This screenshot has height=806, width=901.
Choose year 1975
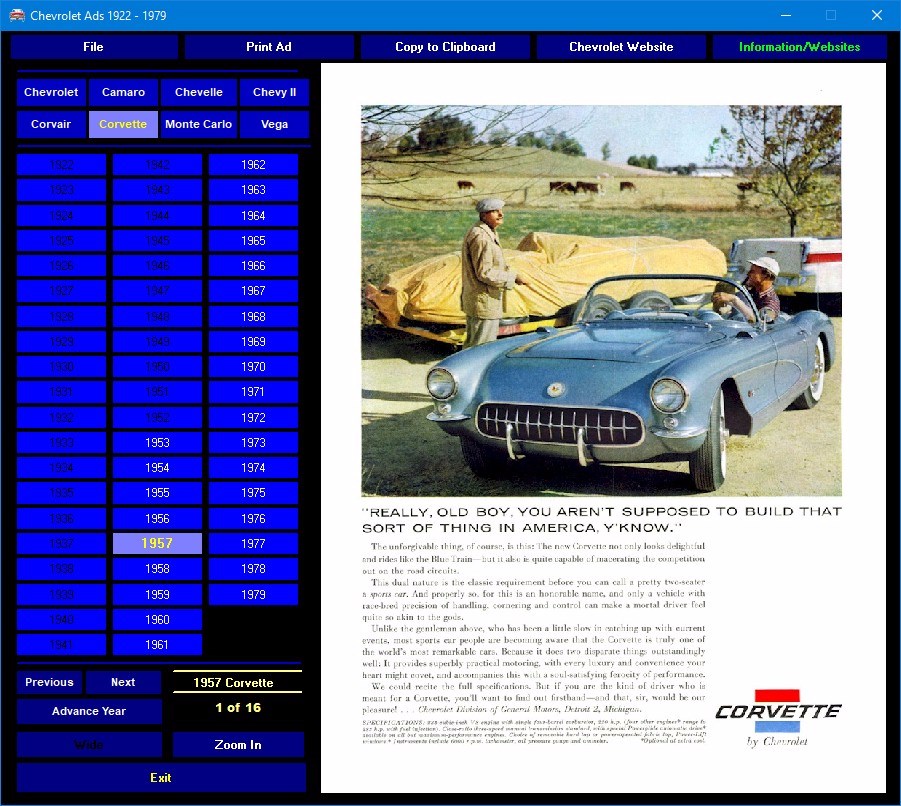pos(253,493)
